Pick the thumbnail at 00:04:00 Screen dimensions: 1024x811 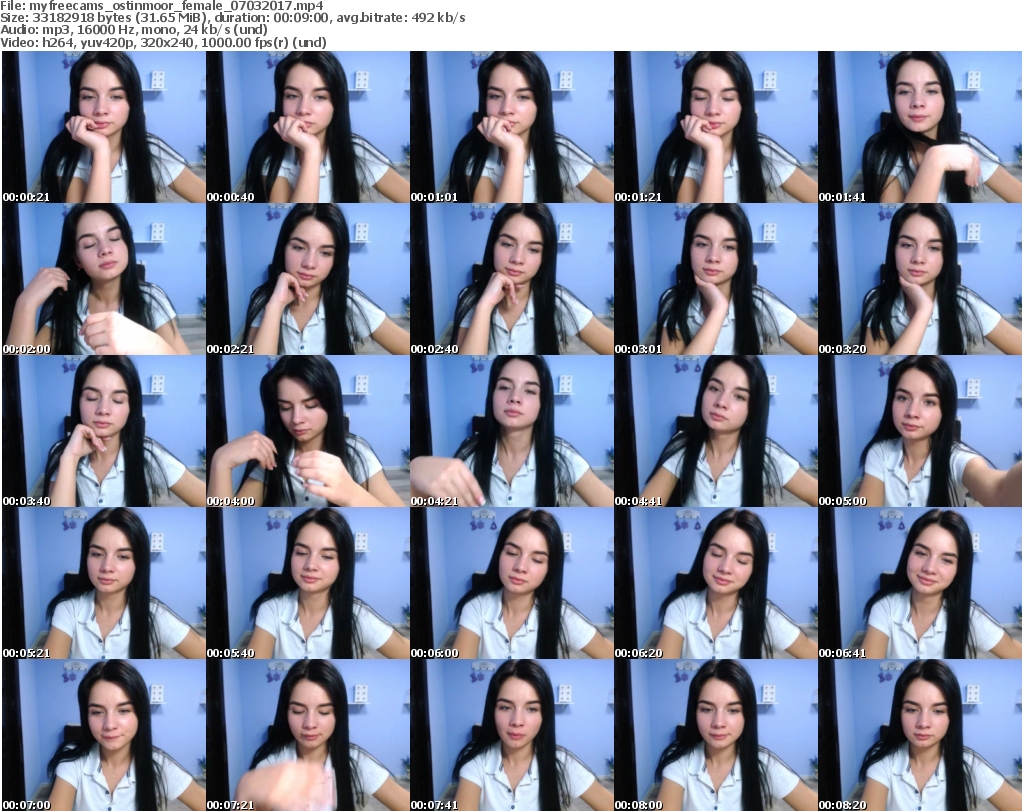[308, 431]
